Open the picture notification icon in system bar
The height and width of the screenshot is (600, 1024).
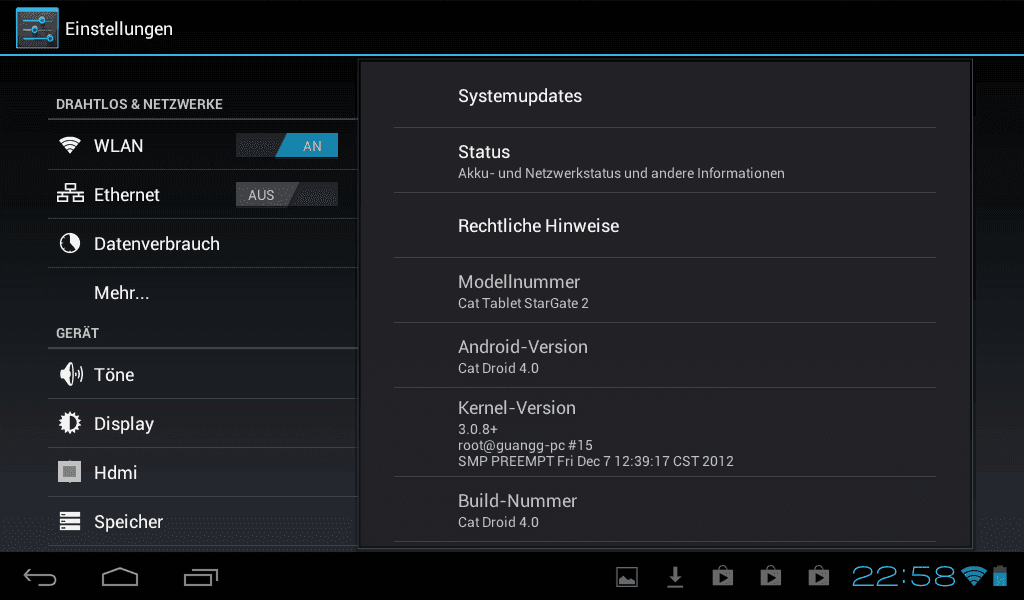tap(627, 577)
